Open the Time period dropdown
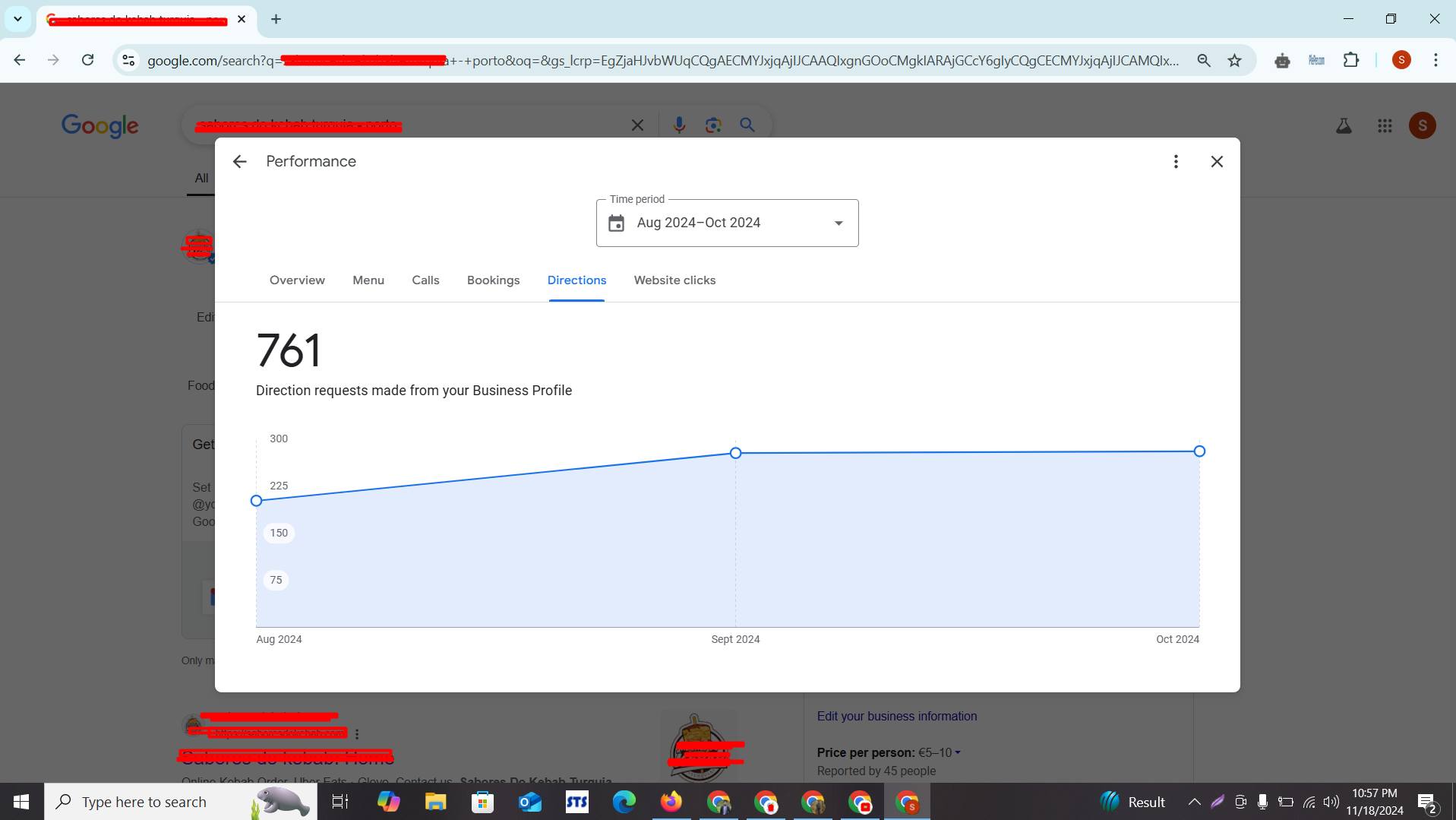 [727, 223]
